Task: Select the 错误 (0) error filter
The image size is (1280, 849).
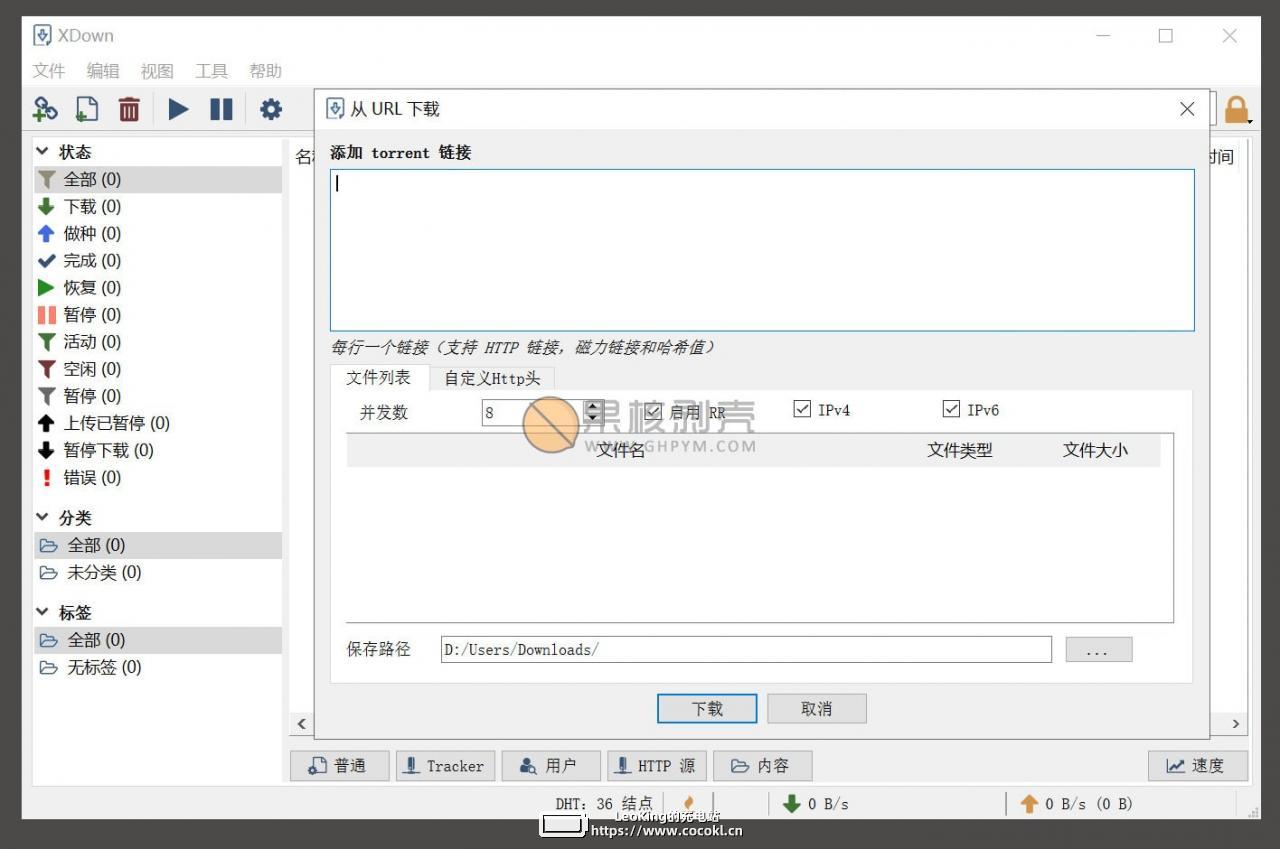Action: pos(158,477)
